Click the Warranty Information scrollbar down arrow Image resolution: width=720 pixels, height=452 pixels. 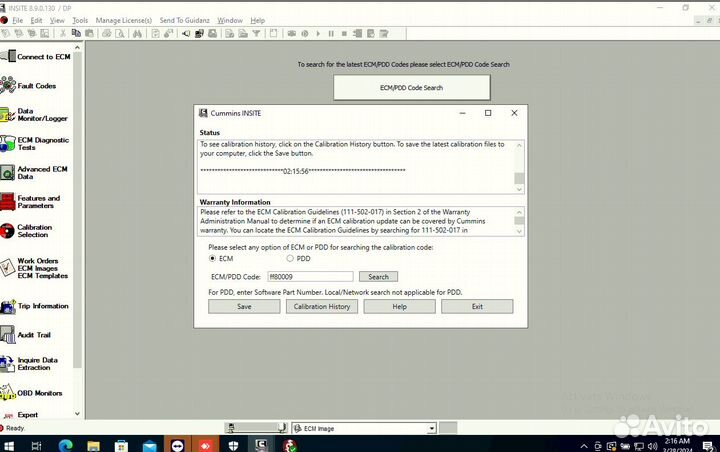pyautogui.click(x=519, y=232)
